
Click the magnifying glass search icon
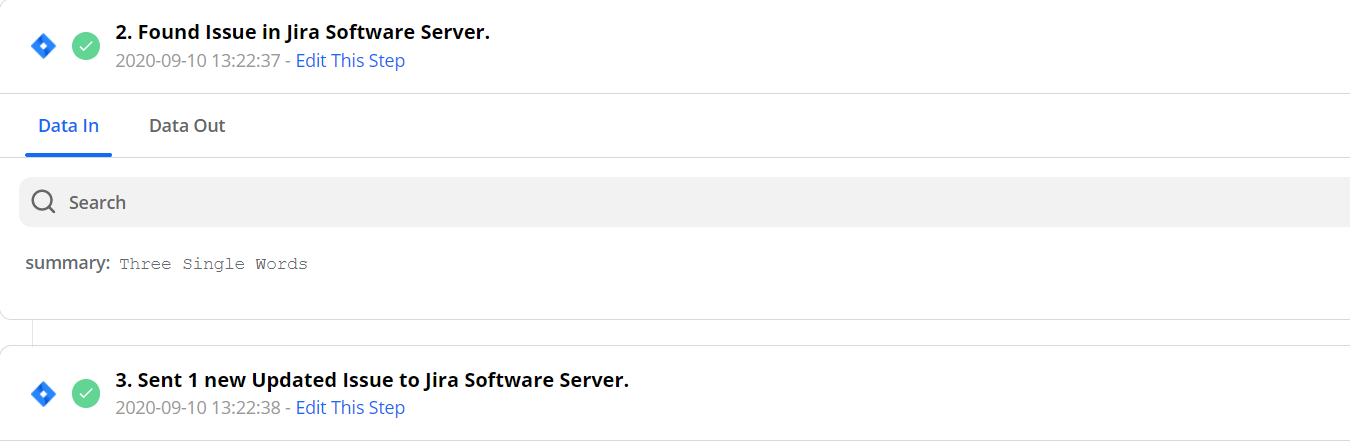click(x=43, y=202)
